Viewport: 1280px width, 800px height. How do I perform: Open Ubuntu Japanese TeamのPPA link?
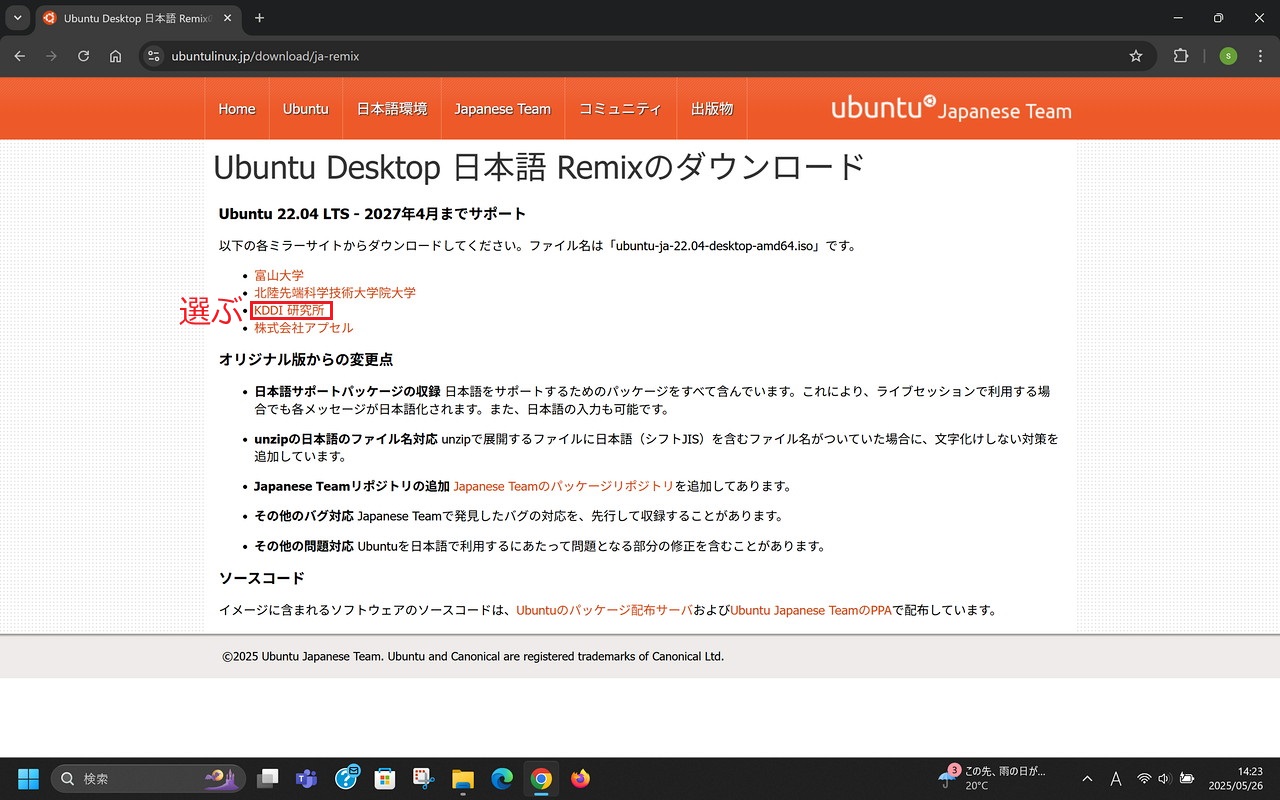click(x=811, y=610)
